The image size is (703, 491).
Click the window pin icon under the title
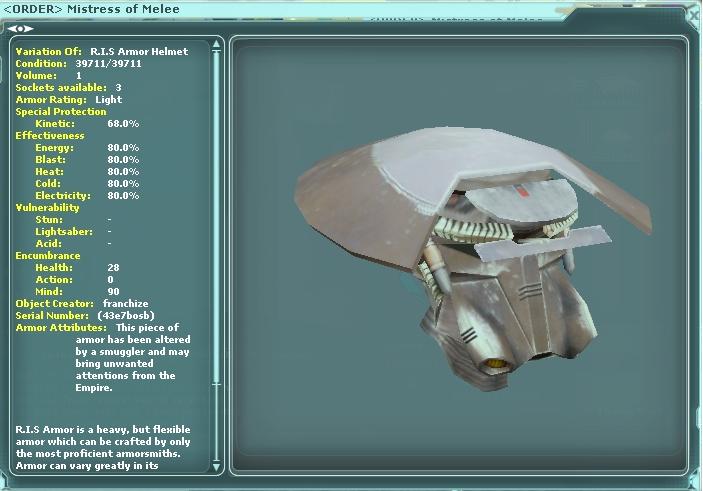pos(20,29)
